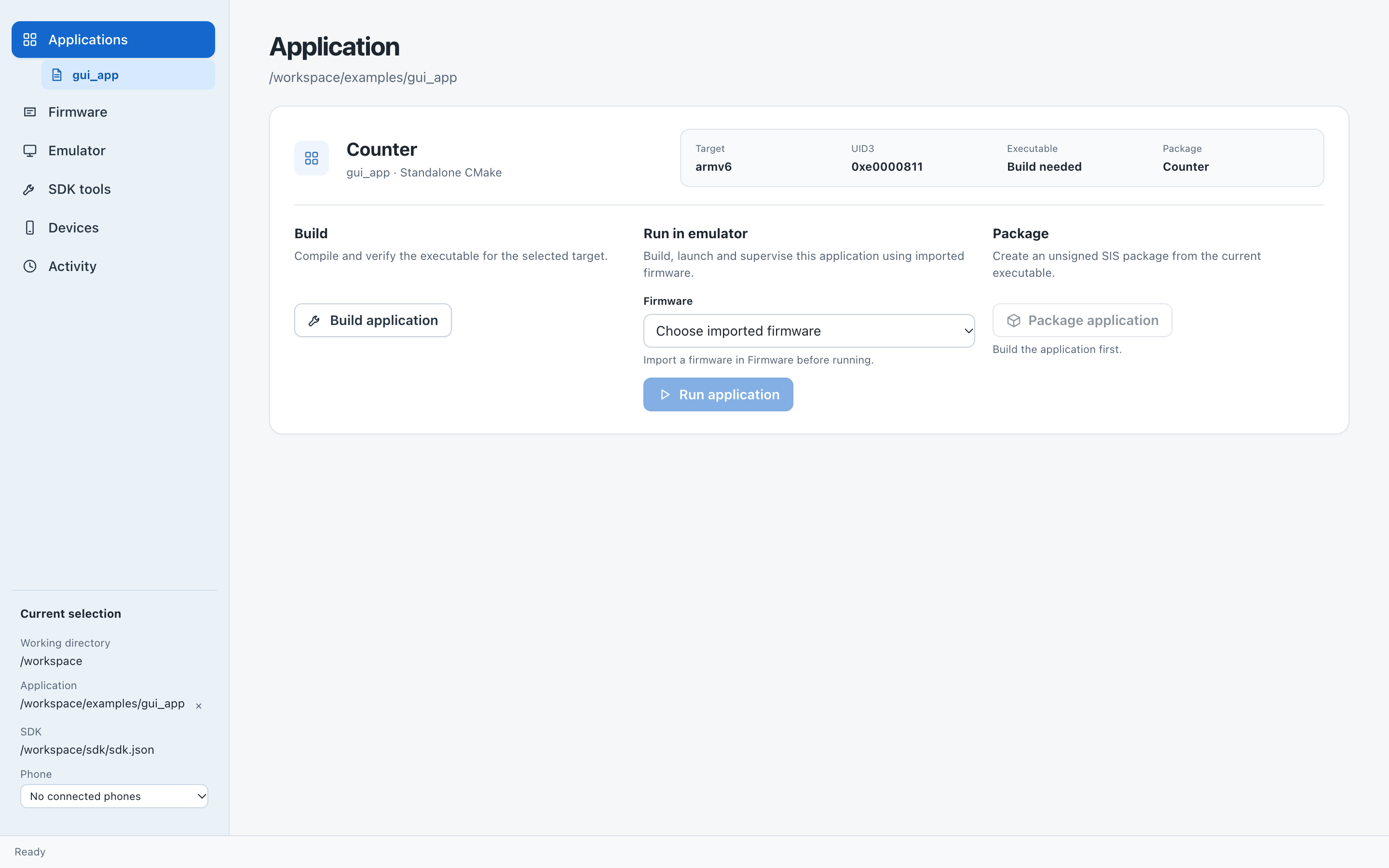Image resolution: width=1389 pixels, height=868 pixels.
Task: Click the SDK tools wrench icon
Action: click(x=29, y=190)
